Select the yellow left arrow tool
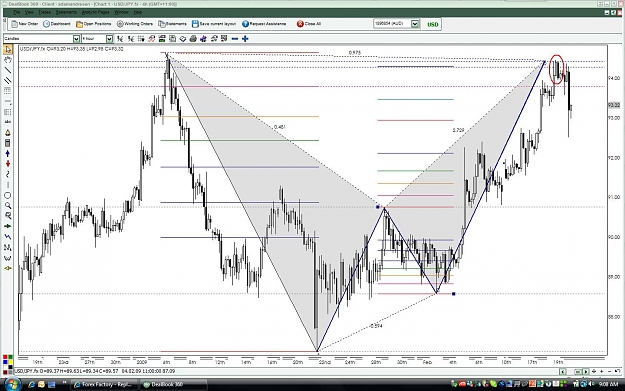 (x=8, y=268)
